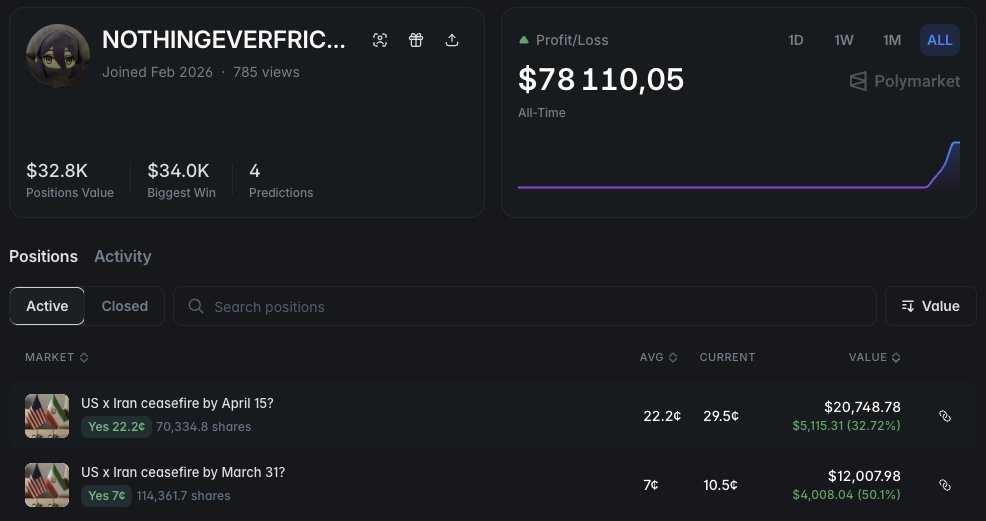Open the Value sort dropdown
Viewport: 986px width, 521px height.
(x=931, y=306)
